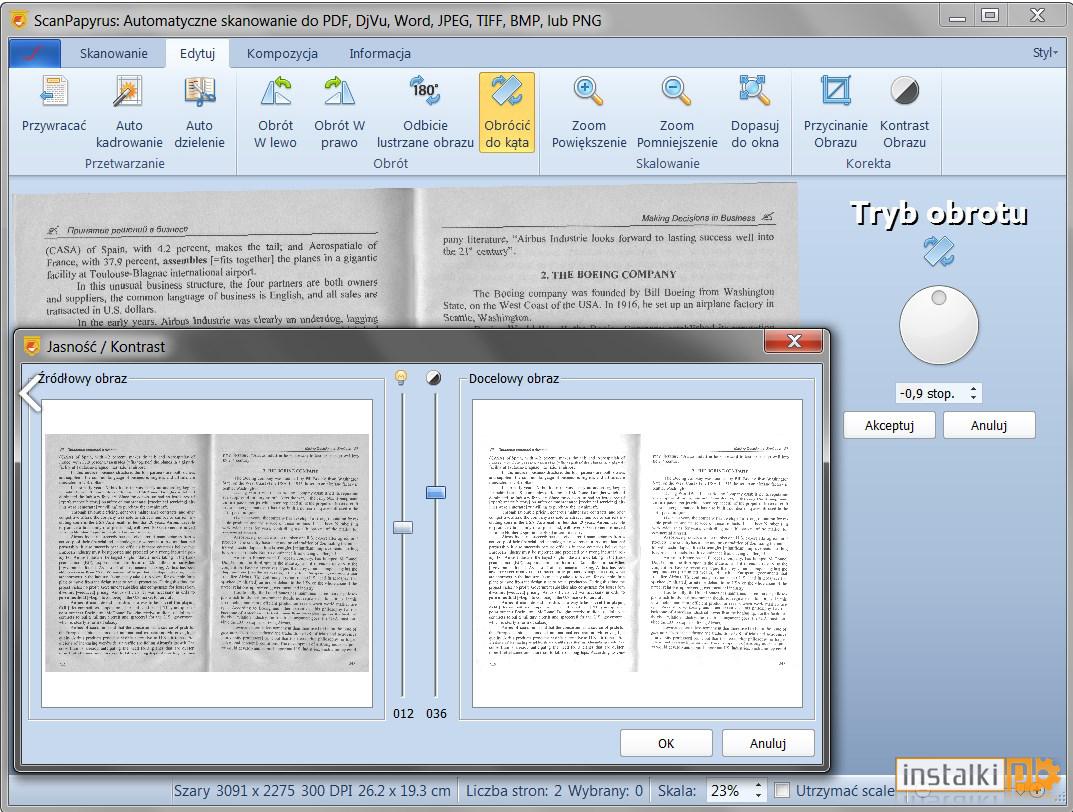Open the Styl dropdown menu
This screenshot has width=1073, height=812.
coord(1045,53)
